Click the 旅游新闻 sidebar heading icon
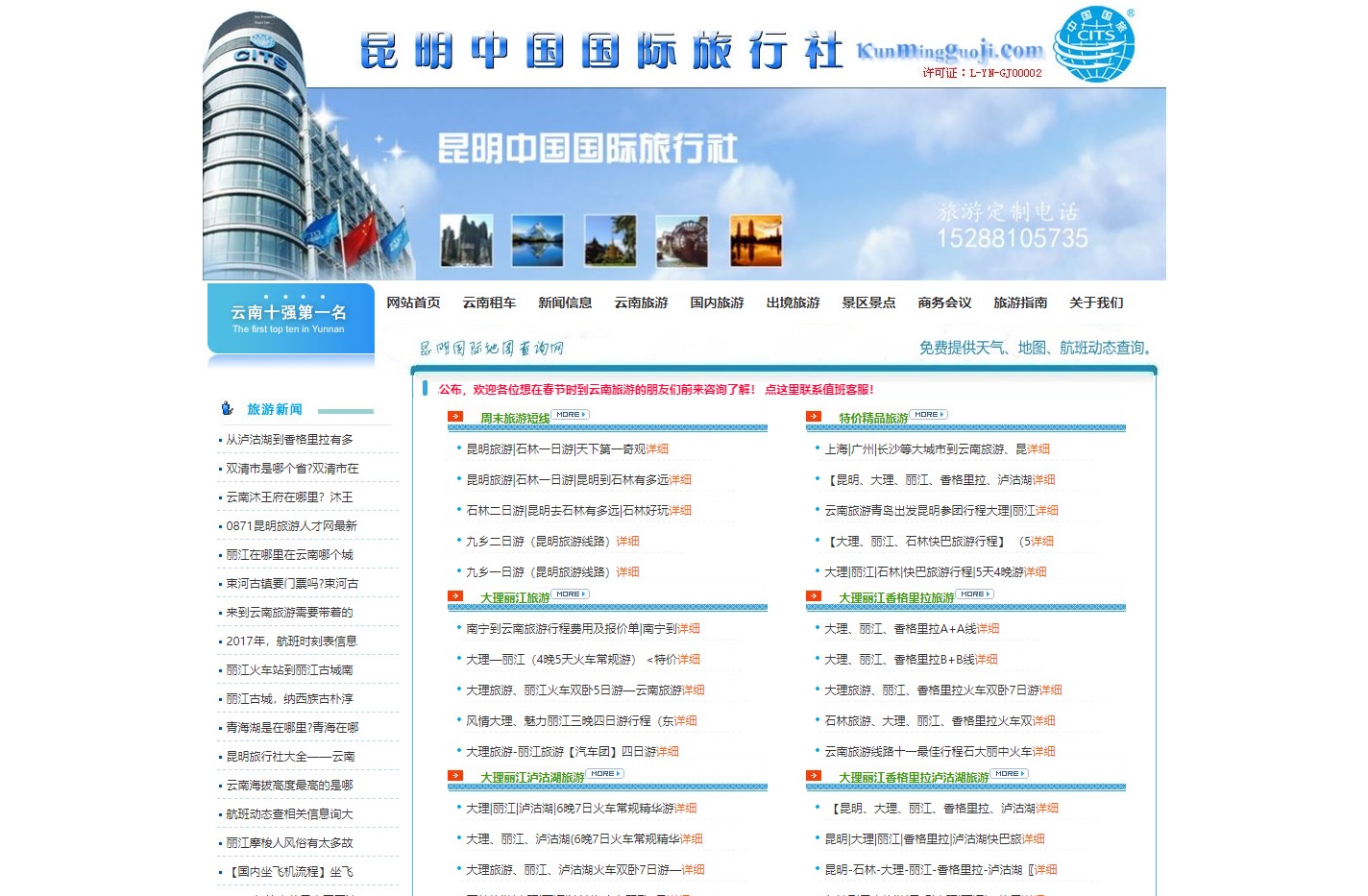1368x896 pixels. pyautogui.click(x=227, y=408)
